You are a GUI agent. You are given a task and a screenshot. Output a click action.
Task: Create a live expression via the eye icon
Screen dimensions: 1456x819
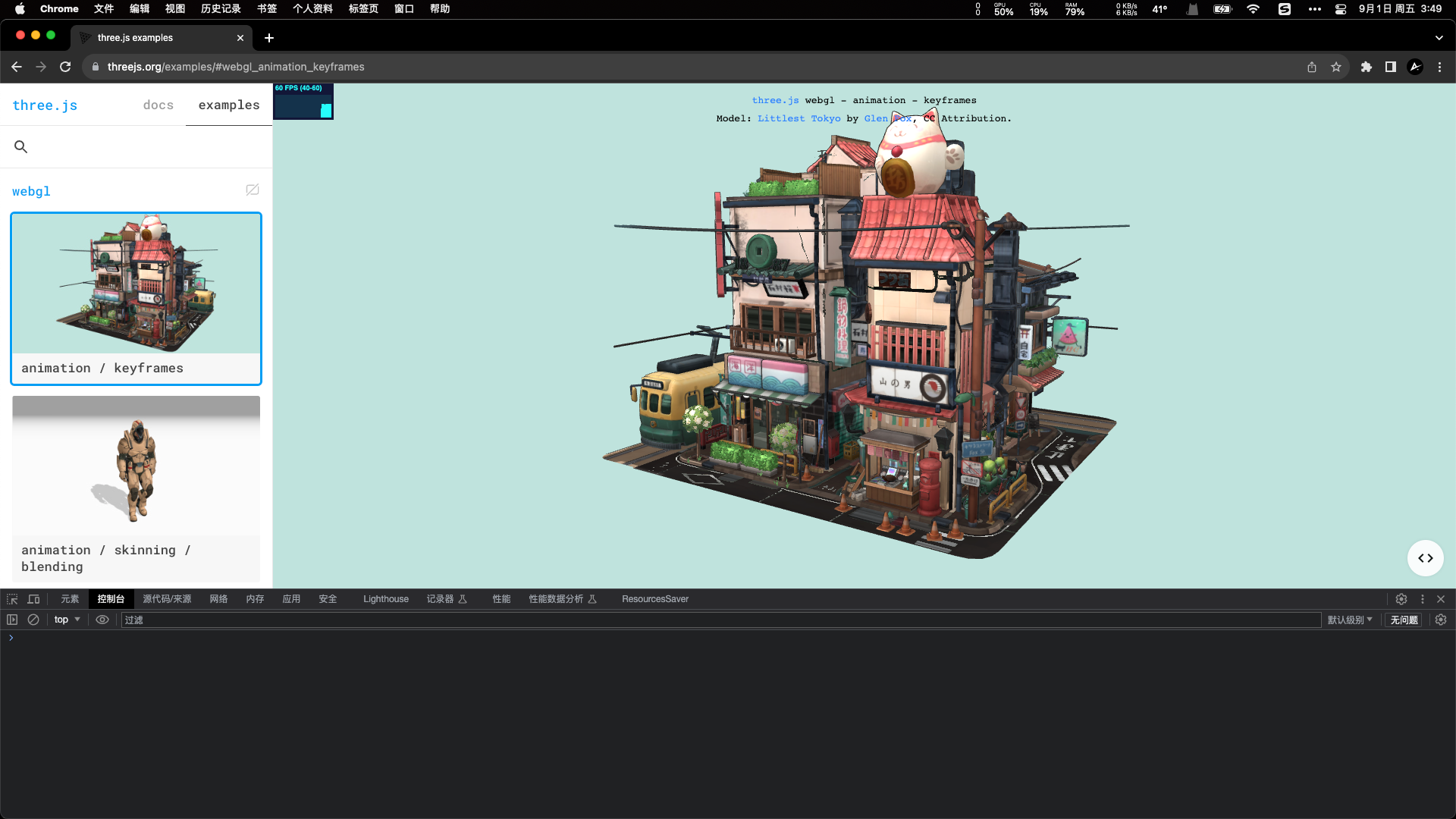[102, 620]
